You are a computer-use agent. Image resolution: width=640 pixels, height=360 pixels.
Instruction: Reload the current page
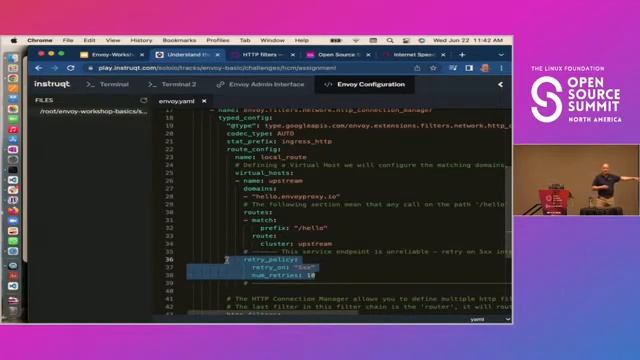point(71,68)
